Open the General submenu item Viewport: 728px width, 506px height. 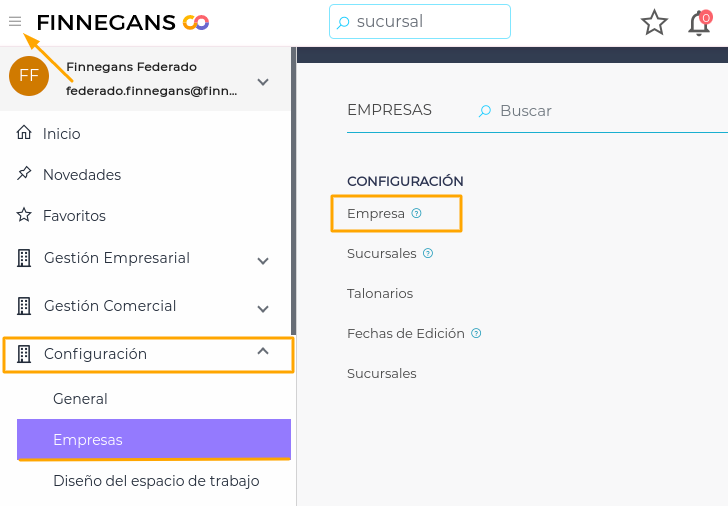[80, 398]
